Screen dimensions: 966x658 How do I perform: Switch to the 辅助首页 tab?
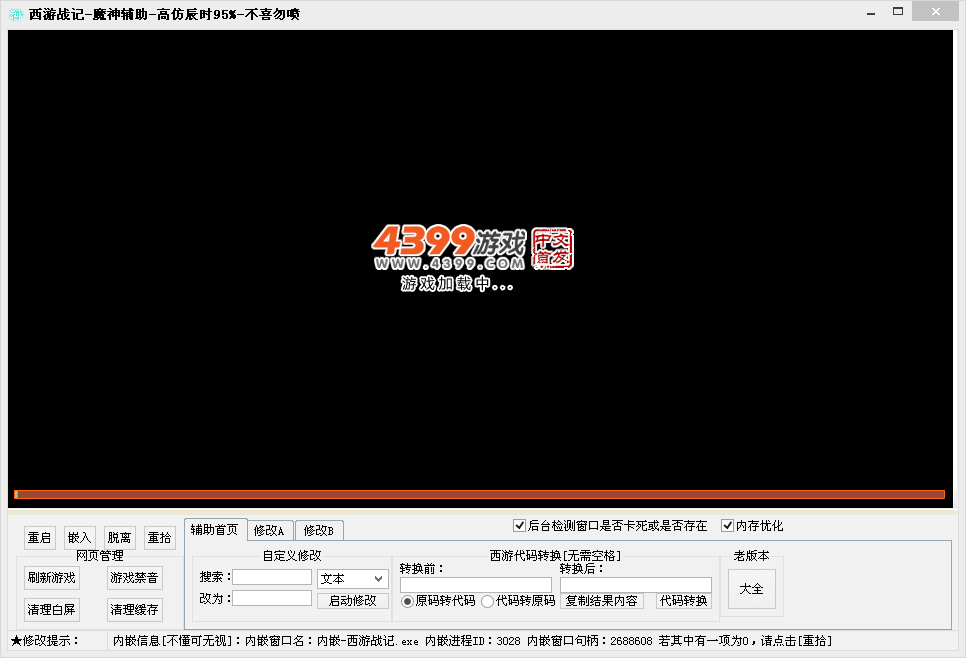215,530
